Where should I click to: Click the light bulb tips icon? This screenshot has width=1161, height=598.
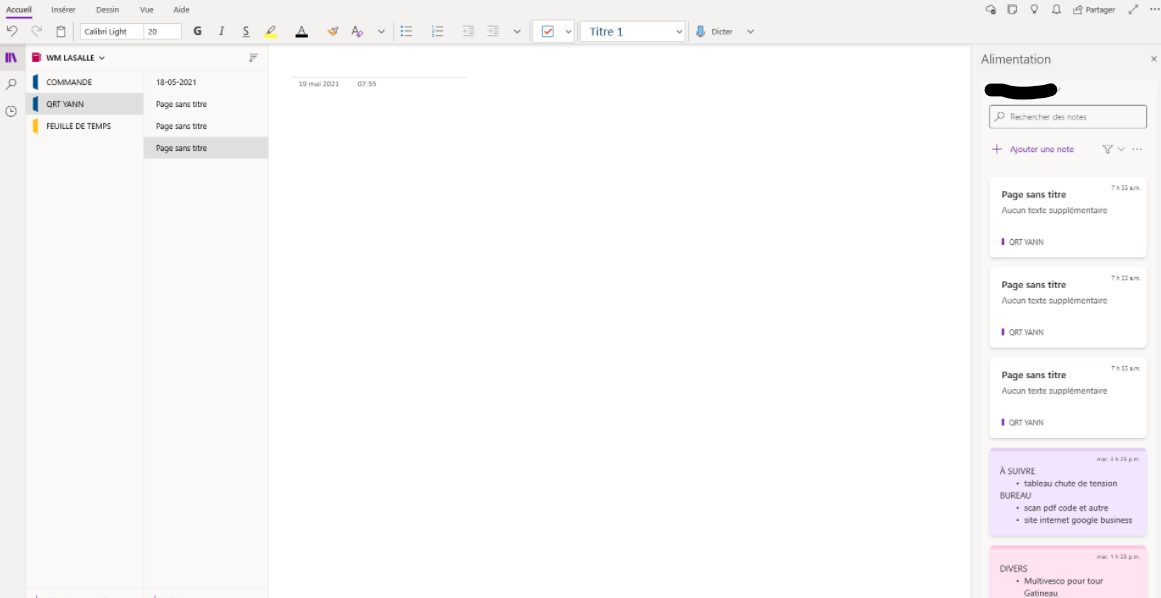click(x=1034, y=10)
